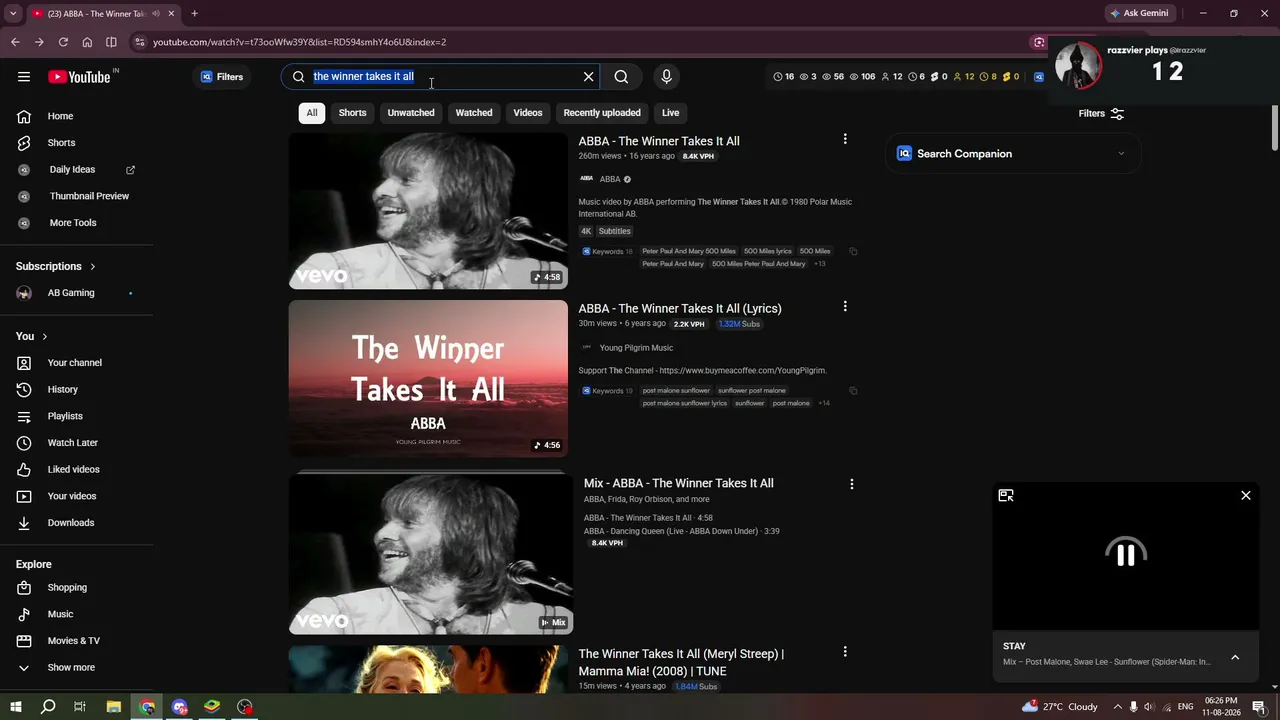The height and width of the screenshot is (720, 1280).
Task: Open the Windows Start menu
Action: click(16, 707)
